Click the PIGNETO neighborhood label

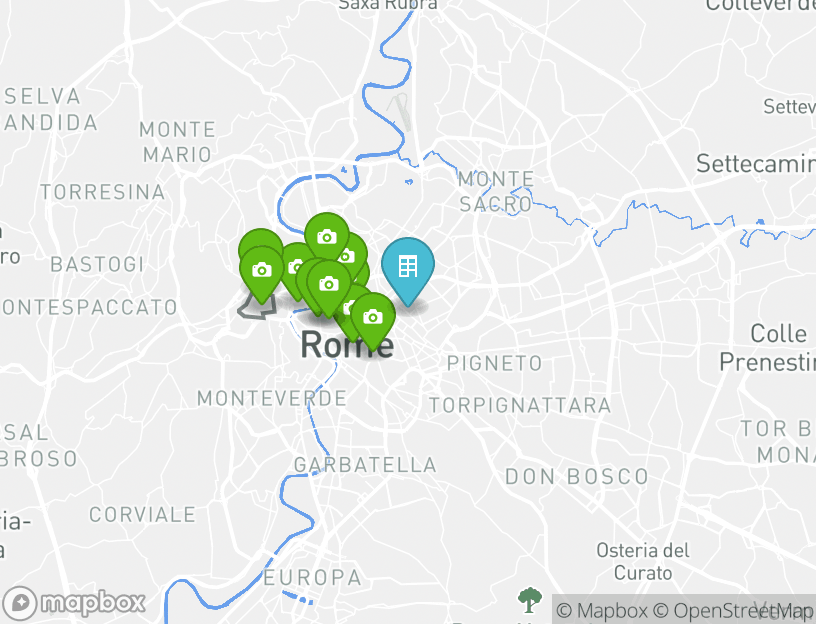(x=494, y=363)
